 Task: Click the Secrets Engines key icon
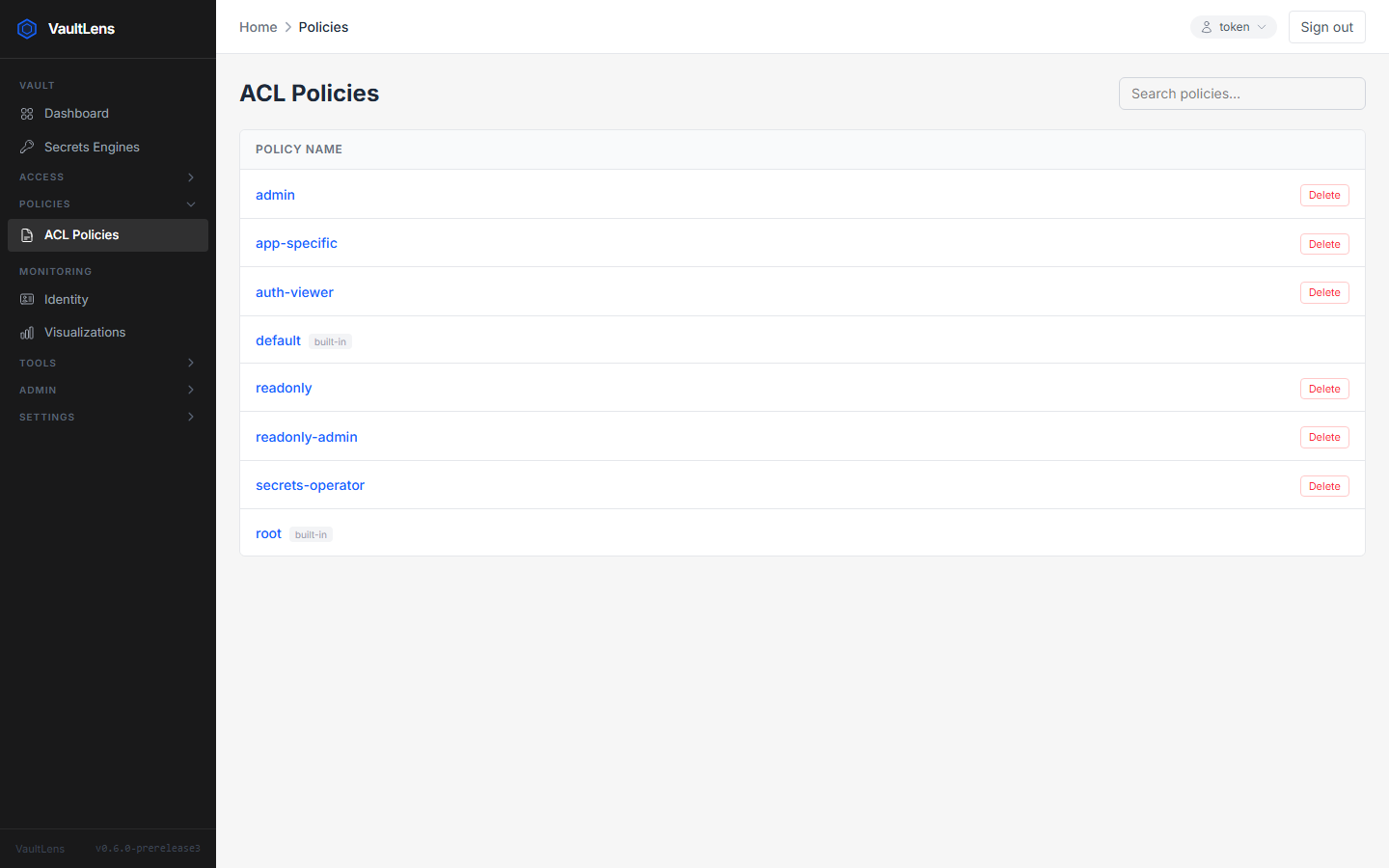coord(27,147)
